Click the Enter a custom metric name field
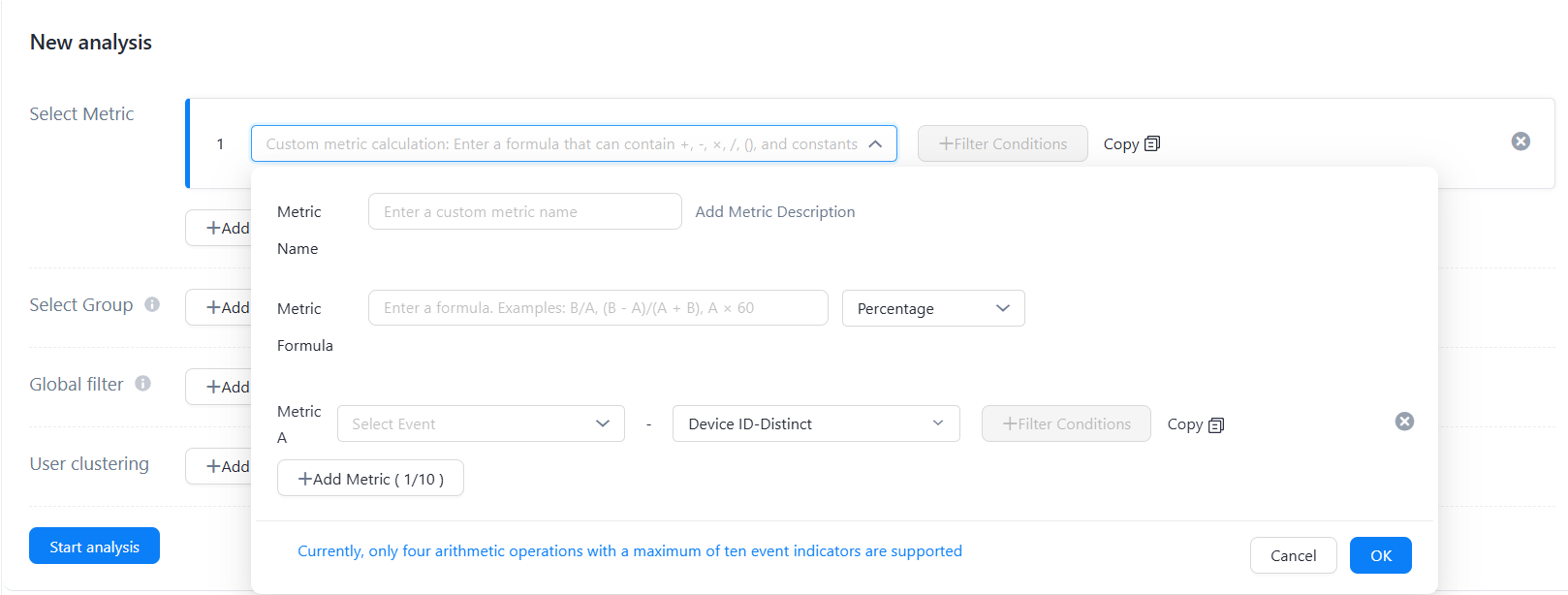1568x595 pixels. pos(524,211)
